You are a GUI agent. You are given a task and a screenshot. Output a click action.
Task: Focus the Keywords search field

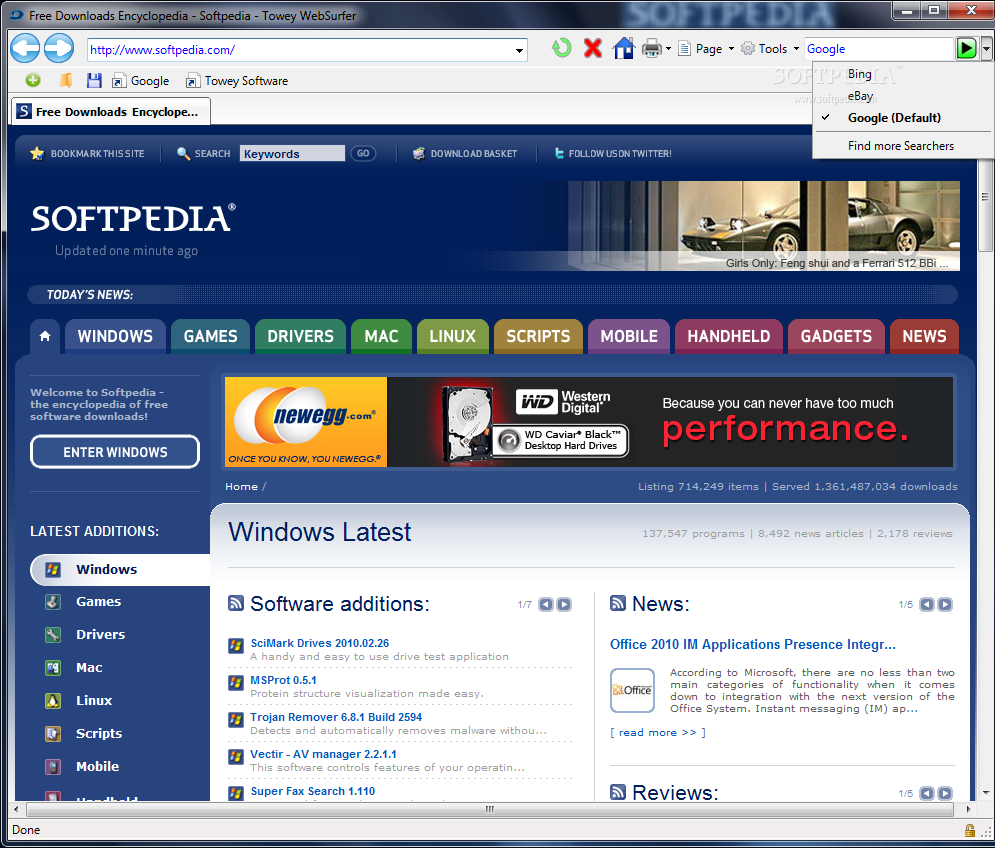coord(292,153)
